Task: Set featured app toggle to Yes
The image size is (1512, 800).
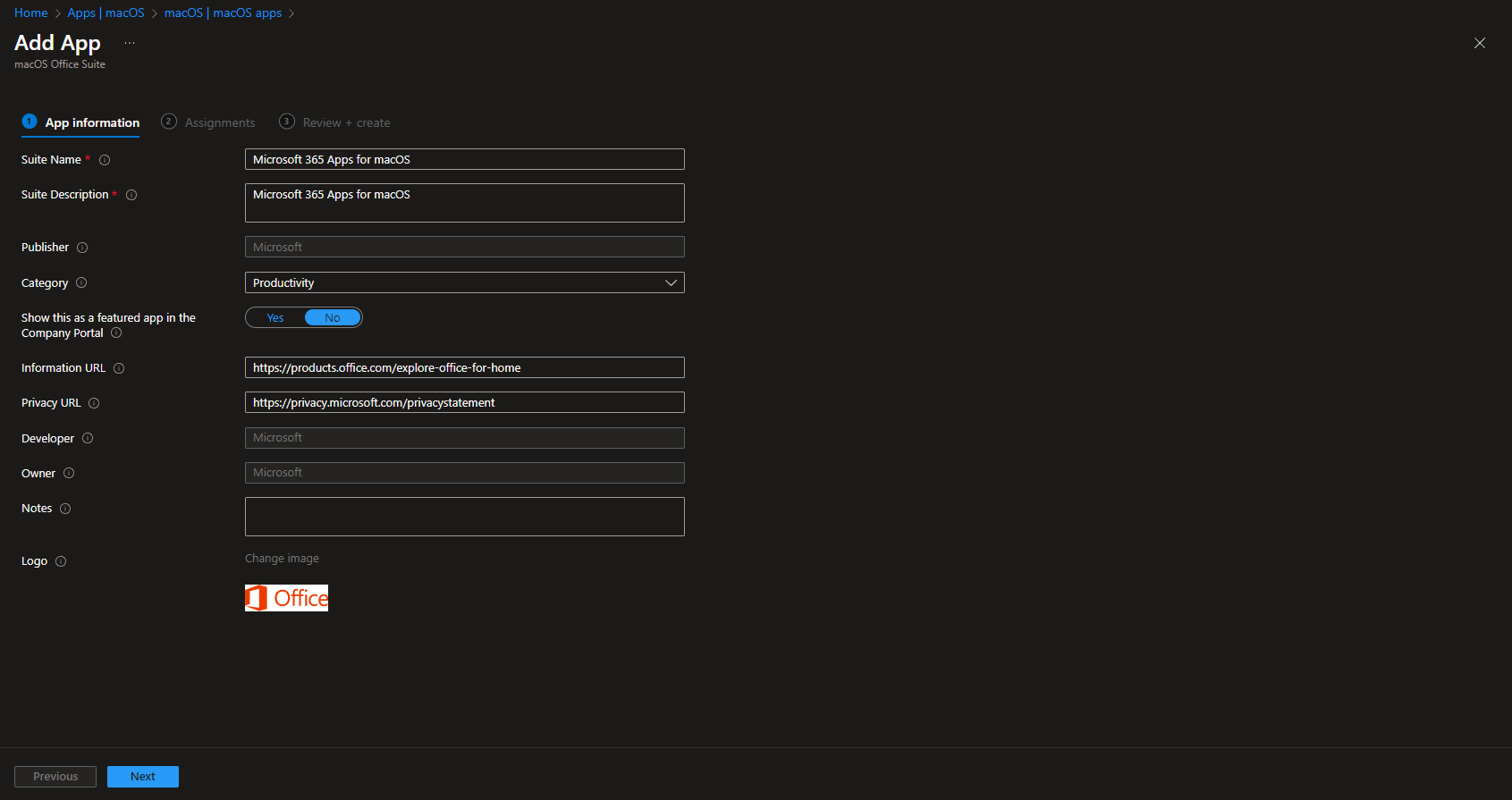Action: click(x=275, y=318)
